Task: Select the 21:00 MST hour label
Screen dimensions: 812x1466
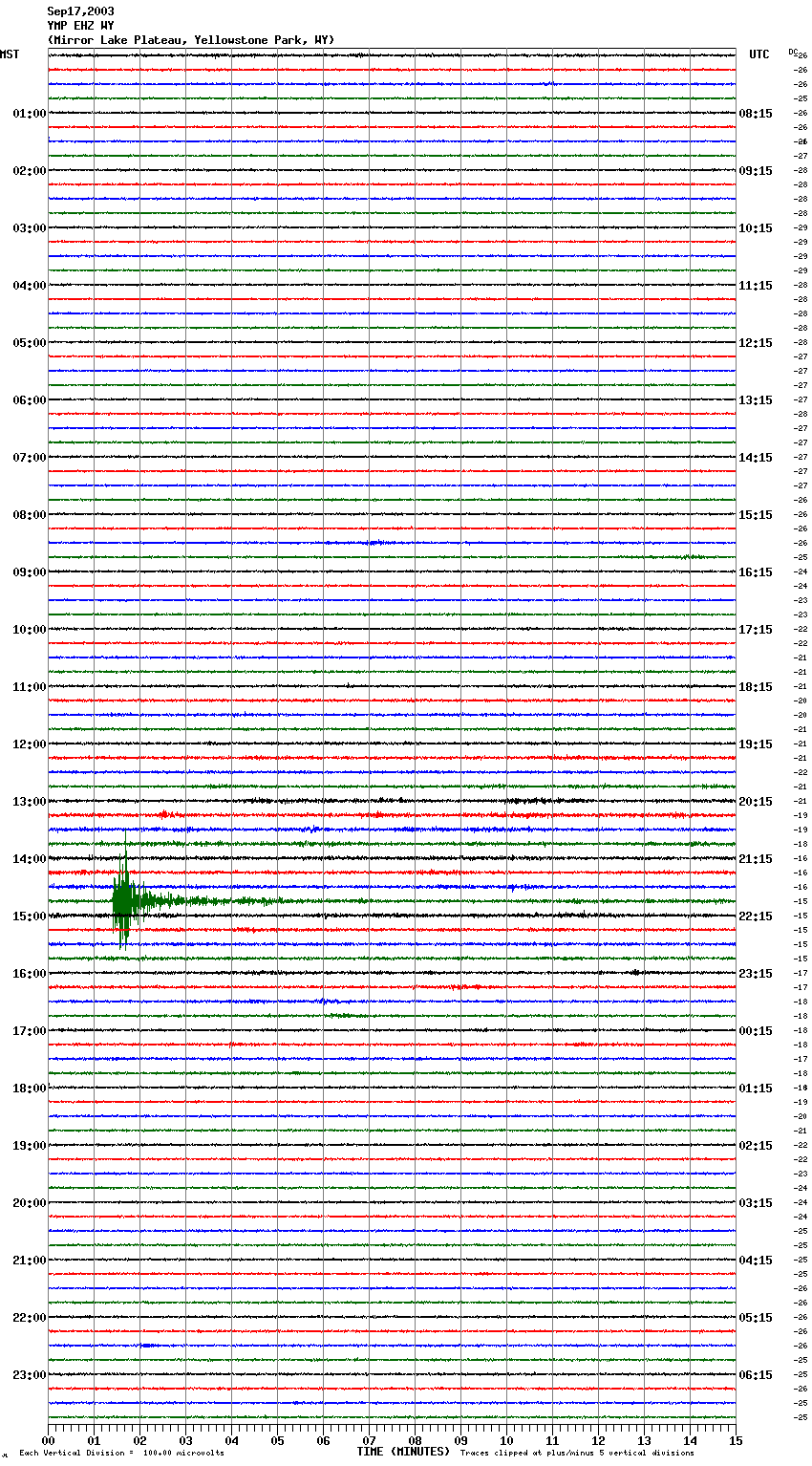Action: pyautogui.click(x=30, y=1261)
